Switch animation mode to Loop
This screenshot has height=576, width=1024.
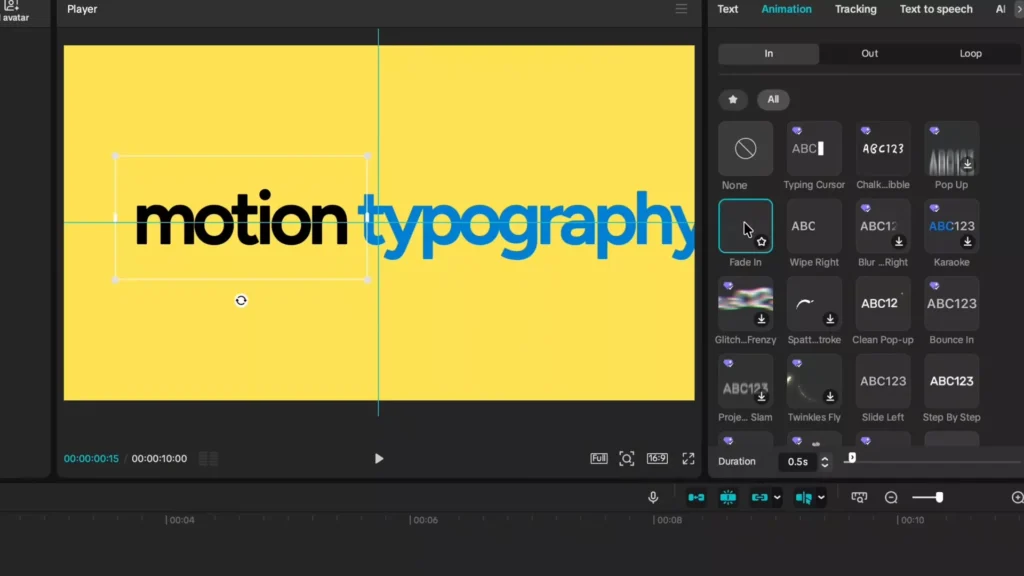(970, 53)
